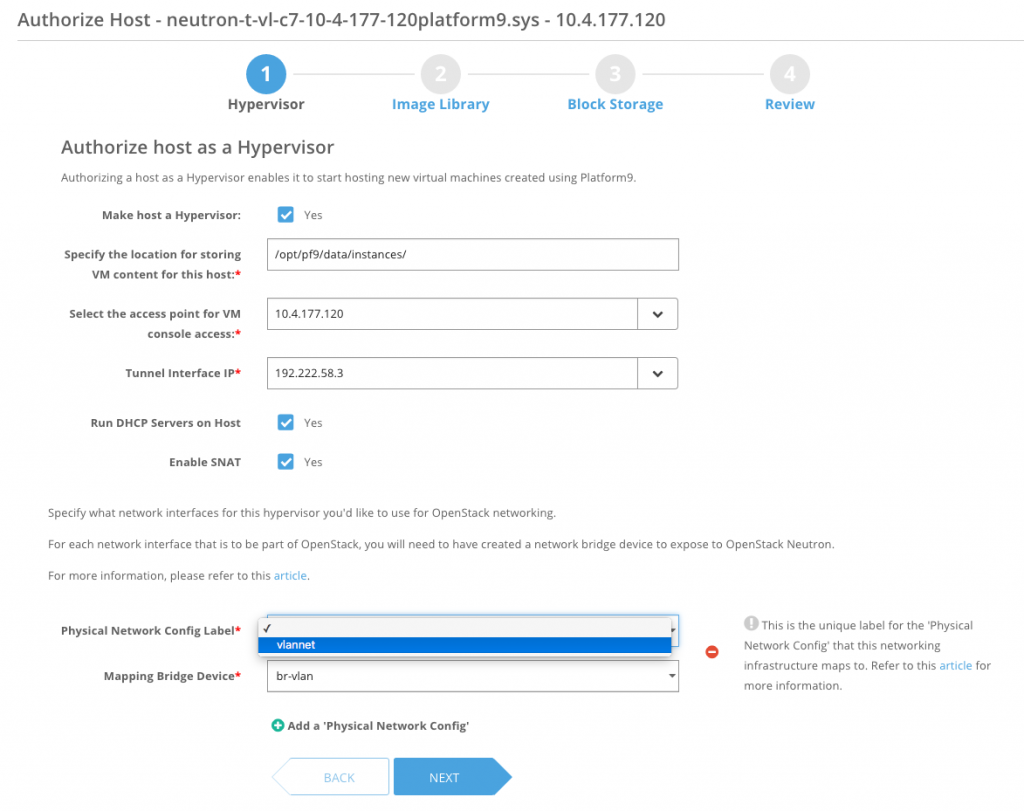Toggle Run DHCP Servers on Host checkbox
1024x811 pixels.
[x=286, y=423]
